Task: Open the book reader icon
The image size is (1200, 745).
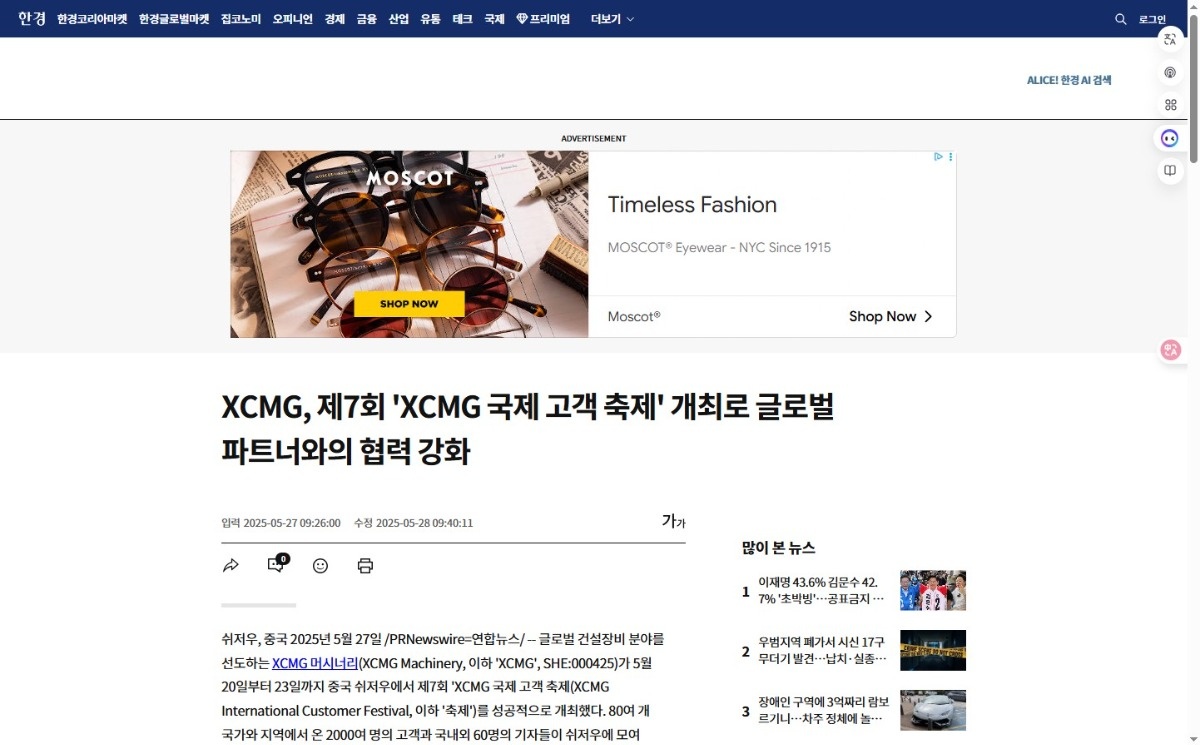Action: click(x=1170, y=171)
